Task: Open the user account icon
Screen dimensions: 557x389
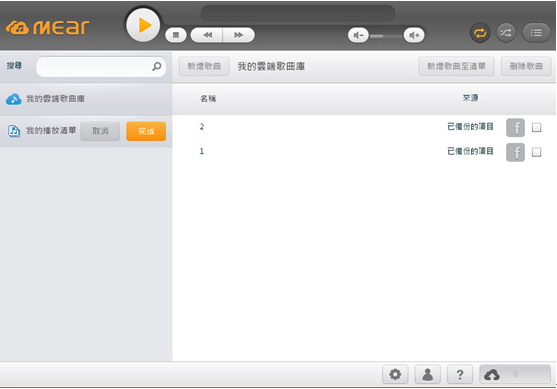Action: tap(428, 374)
